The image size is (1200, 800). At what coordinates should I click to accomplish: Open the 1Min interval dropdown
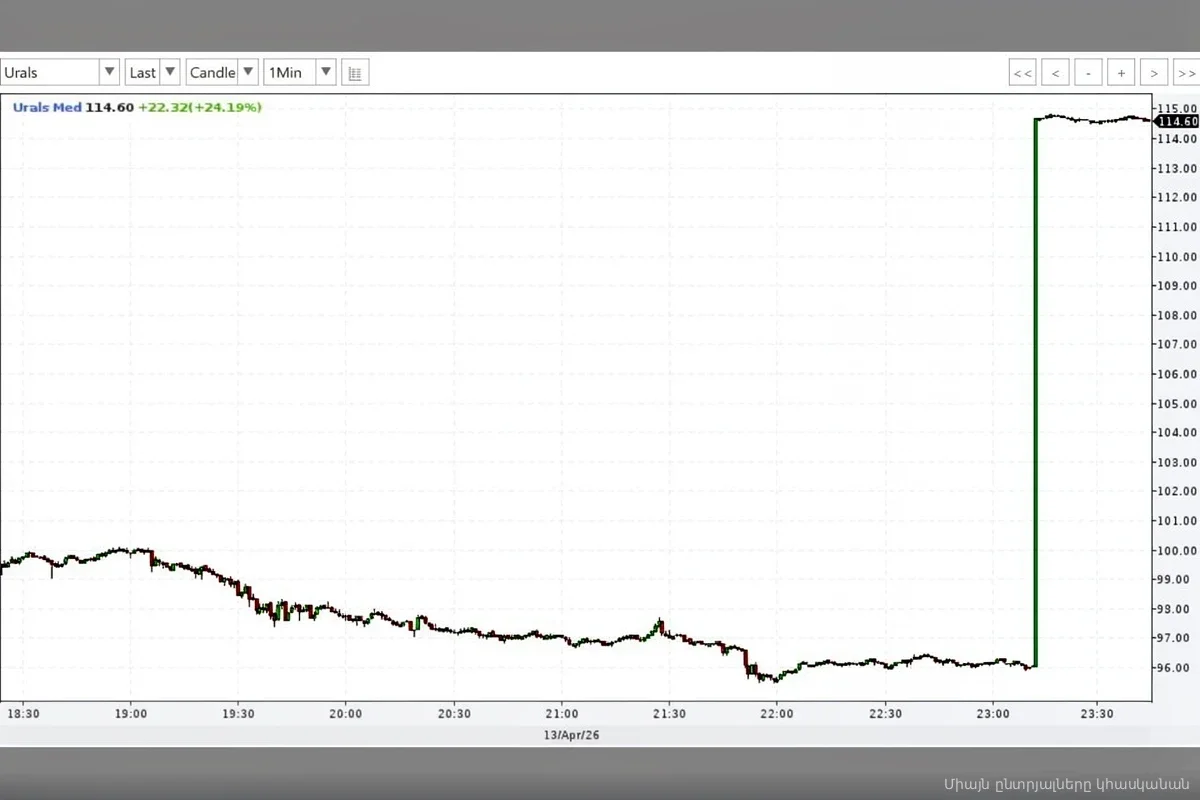[325, 71]
